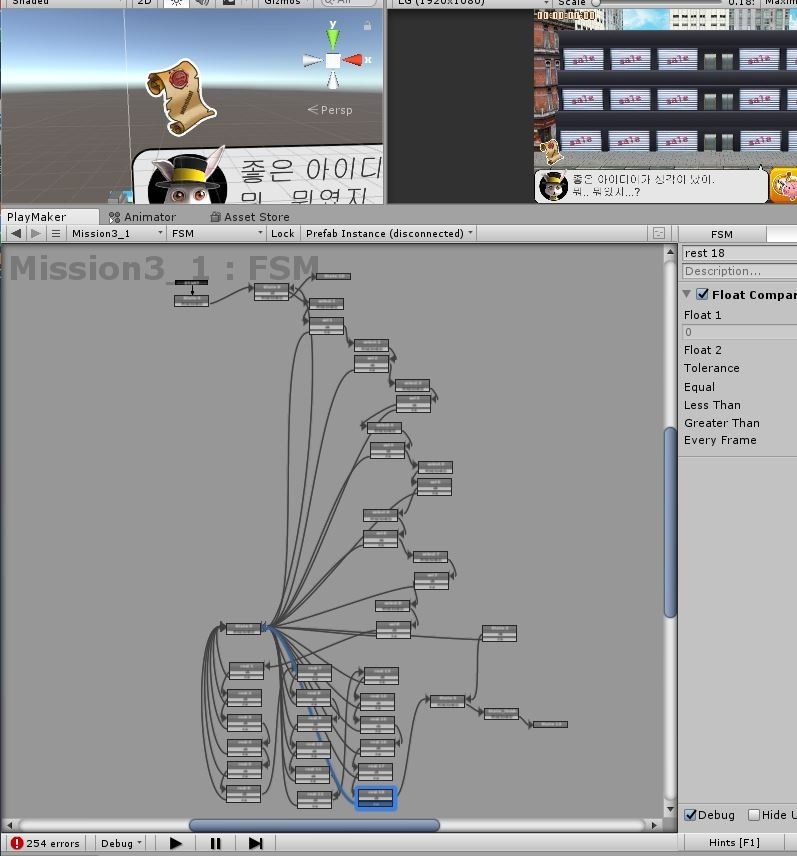This screenshot has width=797, height=856.
Task: Click the state name field 'rest 18'
Action: (x=740, y=253)
